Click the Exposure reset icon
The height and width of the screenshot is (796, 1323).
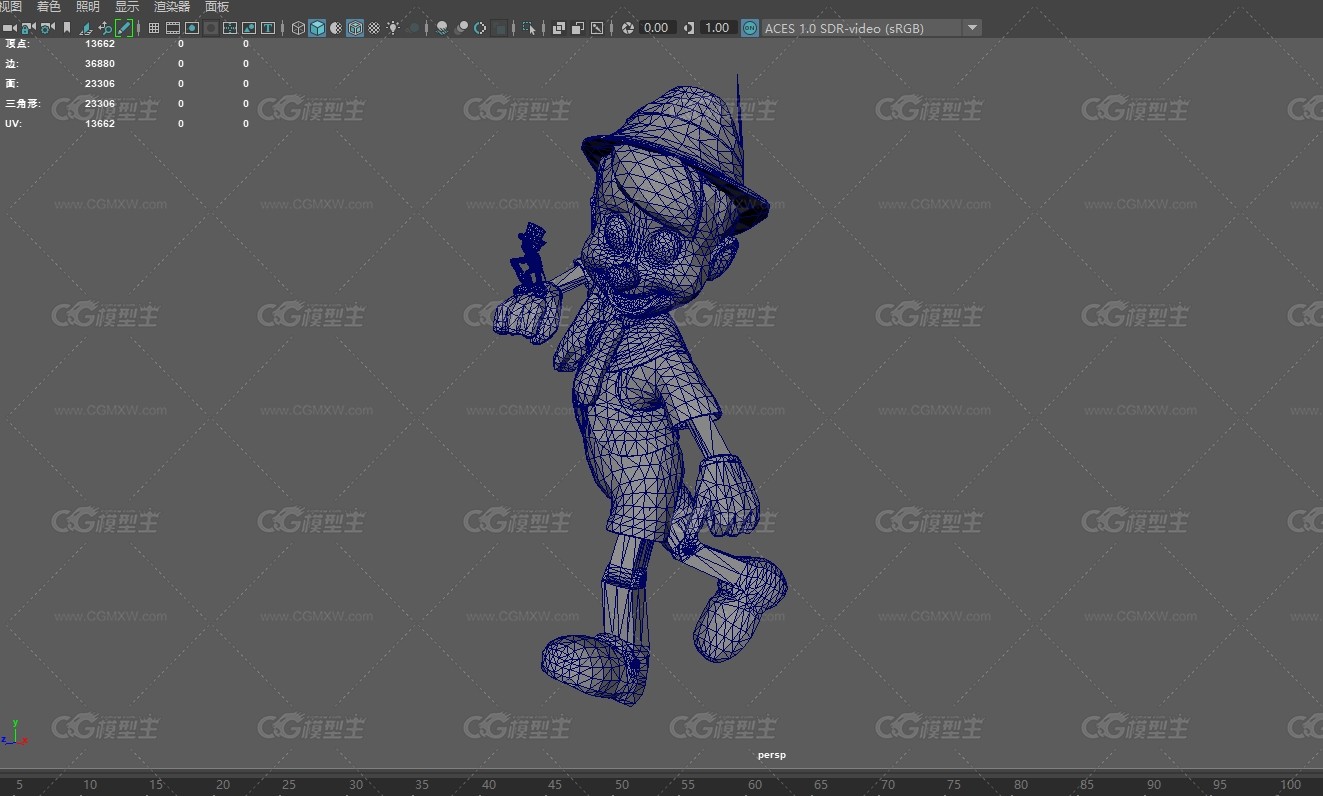[x=628, y=28]
